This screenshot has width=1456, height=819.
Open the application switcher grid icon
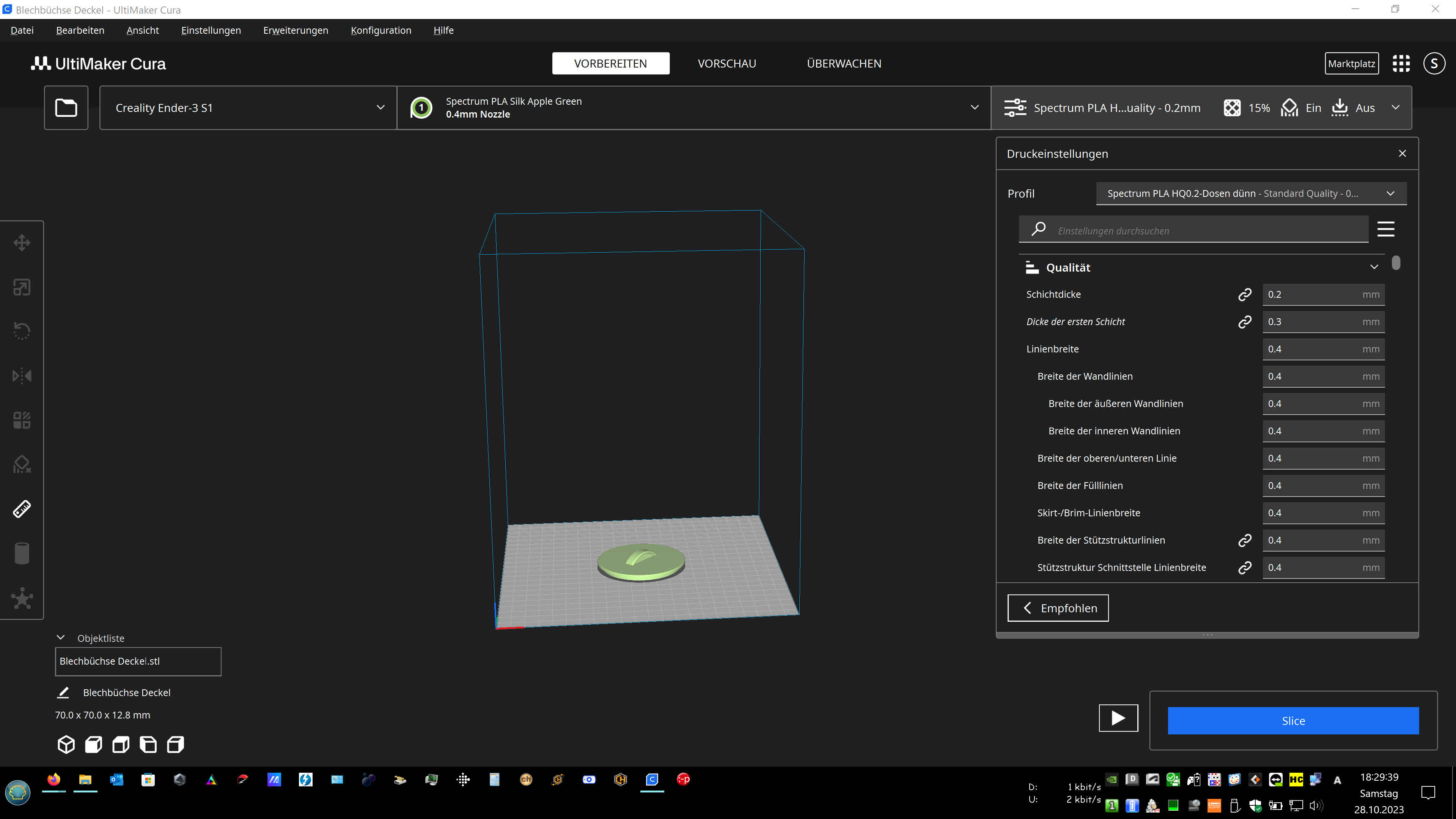1401,63
